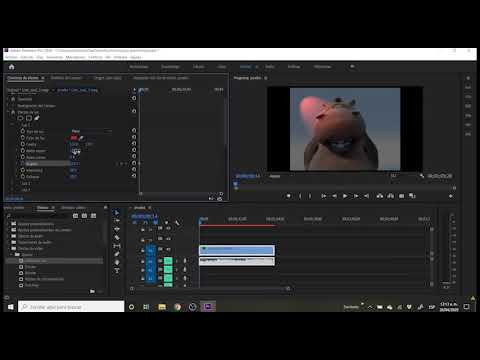This screenshot has width=480, height=360.
Task: Mark Out point in Program monitor
Action: click(x=310, y=196)
